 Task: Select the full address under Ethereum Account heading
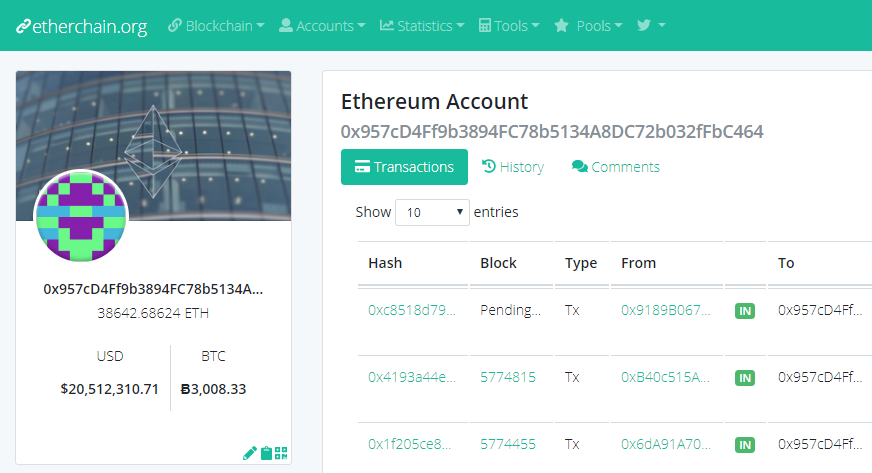tap(552, 132)
